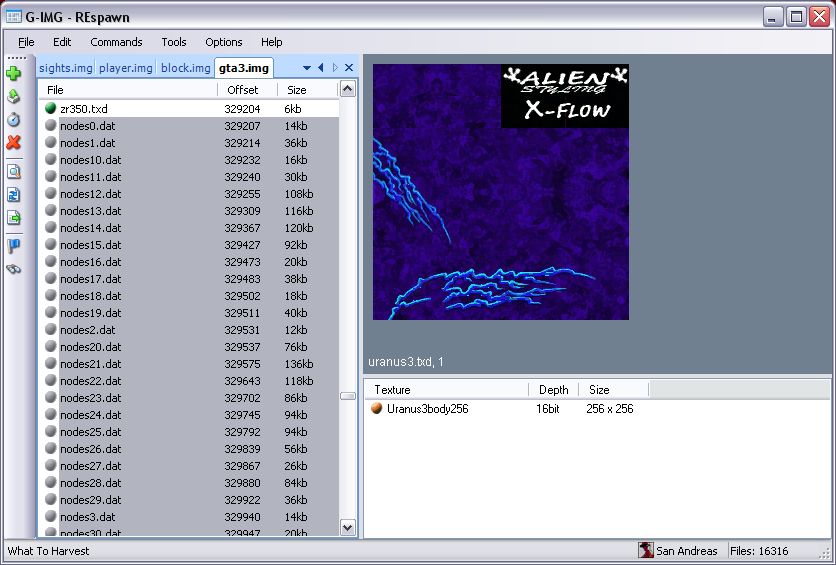
Task: Select nodes10.dat in the file list
Action: [189, 159]
